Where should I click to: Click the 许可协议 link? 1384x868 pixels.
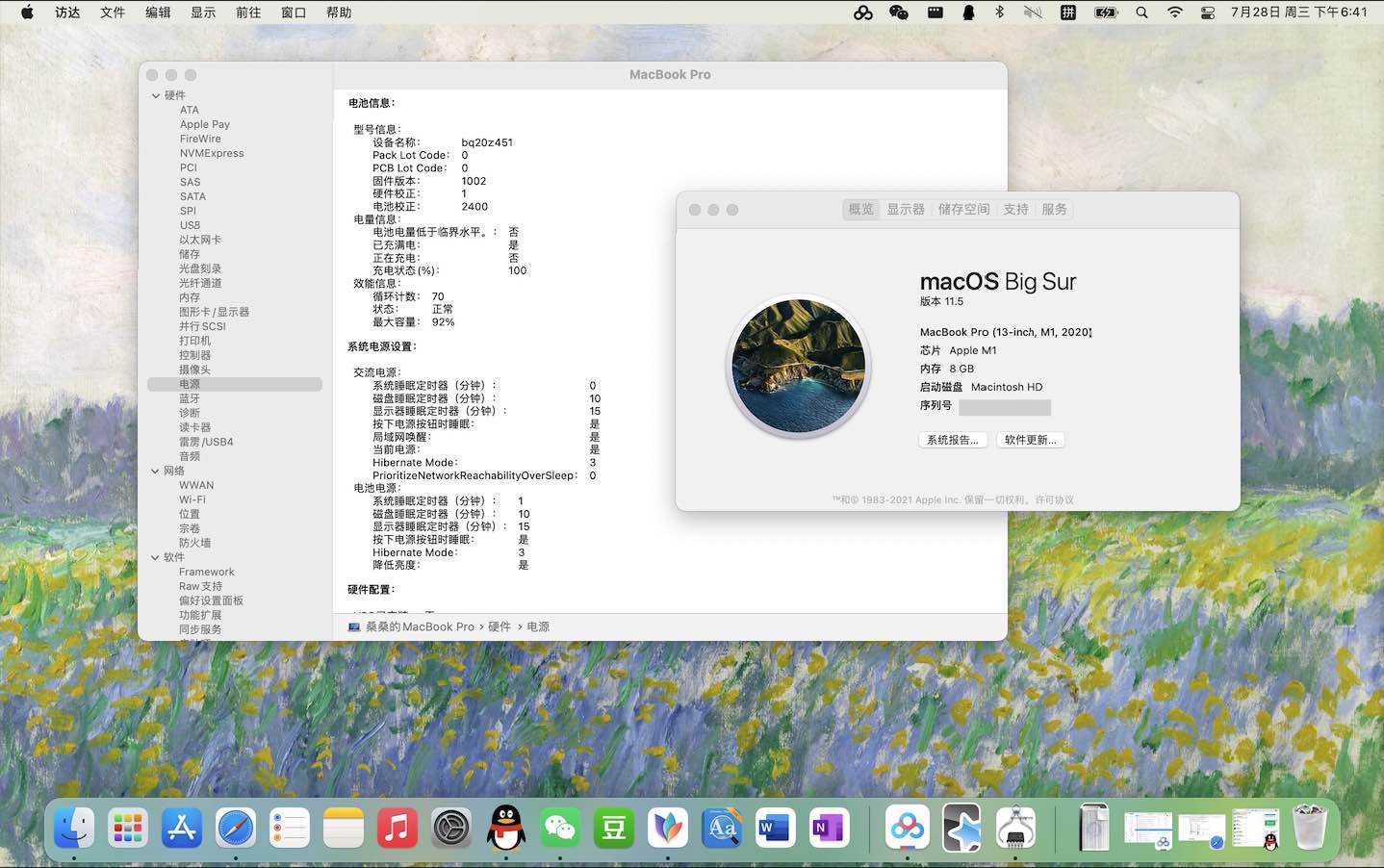(1055, 500)
